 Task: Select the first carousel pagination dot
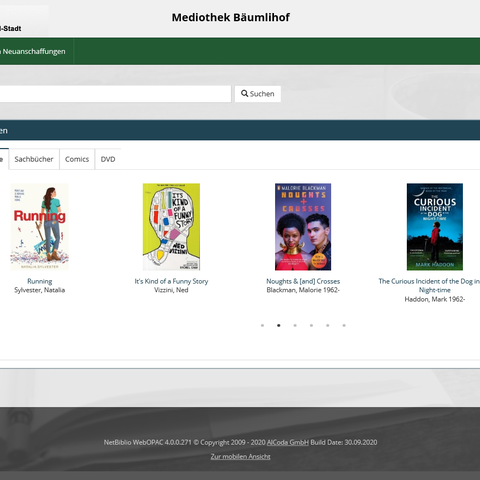pyautogui.click(x=262, y=325)
